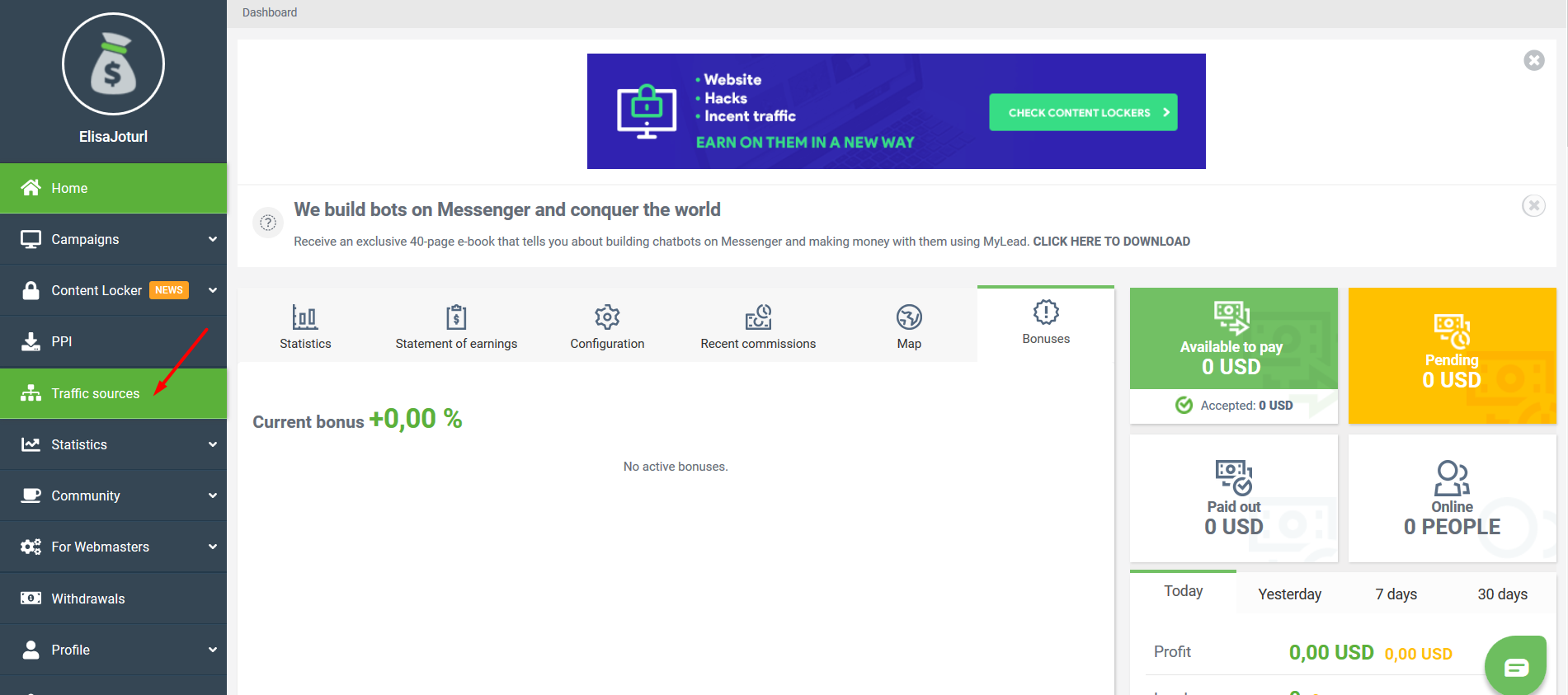Expand the Content Locker submenu arrow
This screenshot has width=1568, height=695.
[x=213, y=290]
